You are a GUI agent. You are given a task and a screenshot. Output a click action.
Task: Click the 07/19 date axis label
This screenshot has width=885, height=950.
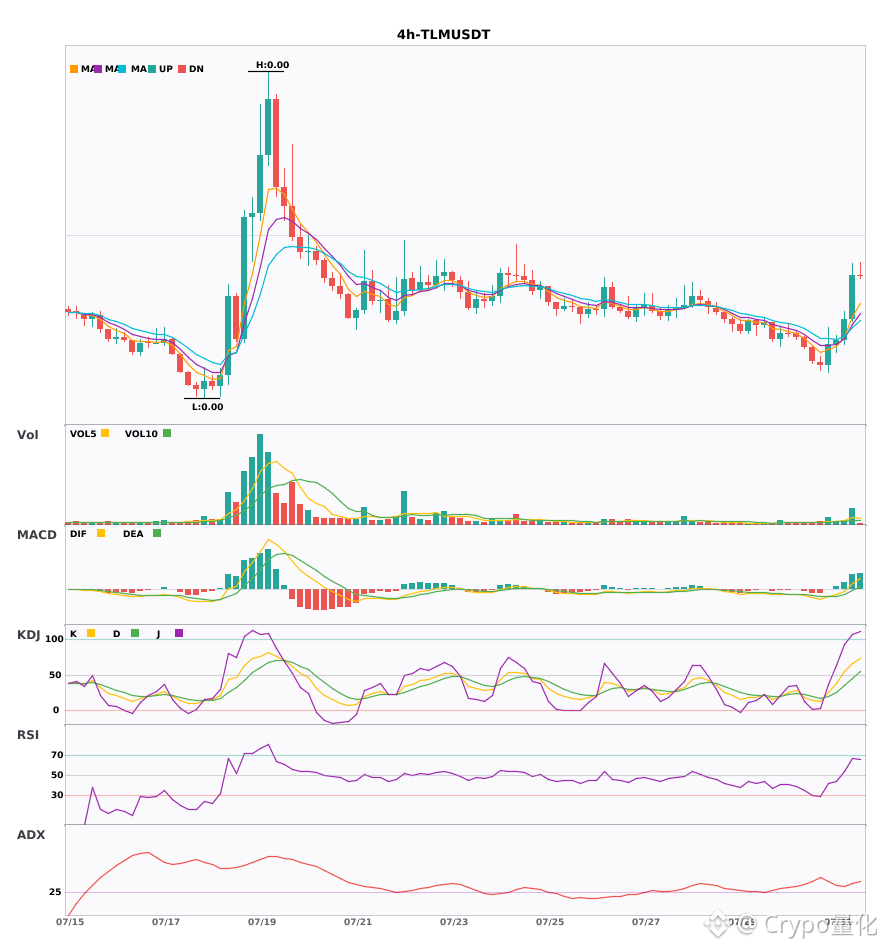pyautogui.click(x=262, y=922)
